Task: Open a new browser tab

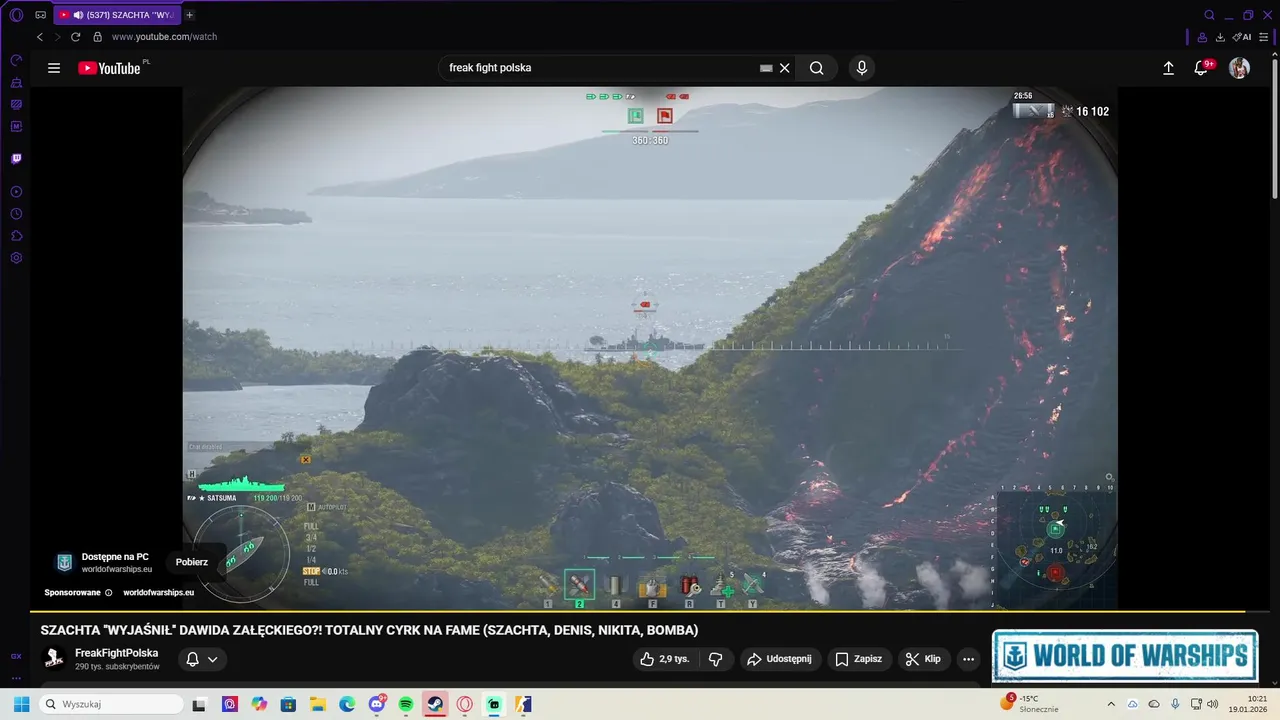Action: point(190,15)
